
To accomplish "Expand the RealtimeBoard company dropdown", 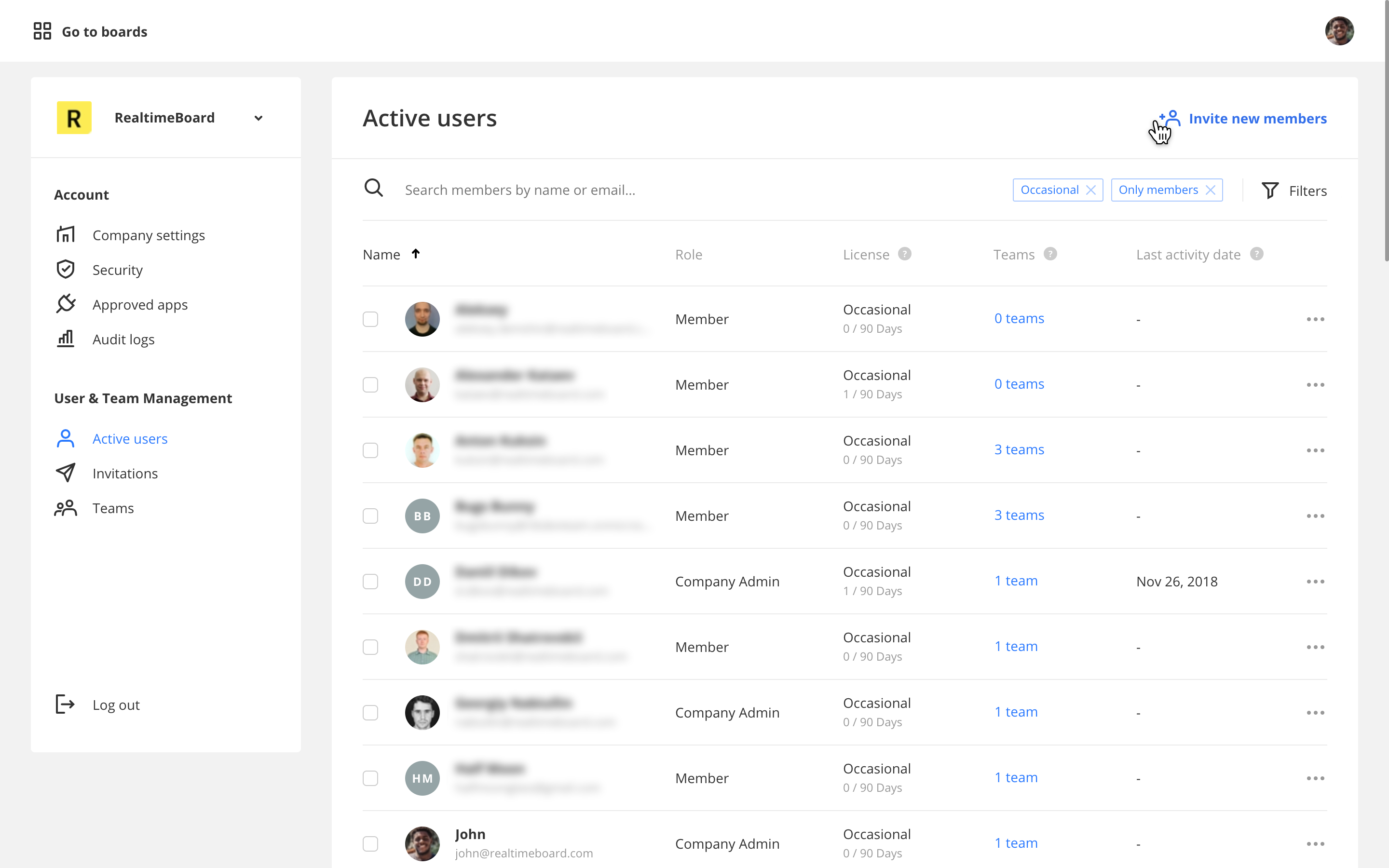I will click(x=259, y=118).
